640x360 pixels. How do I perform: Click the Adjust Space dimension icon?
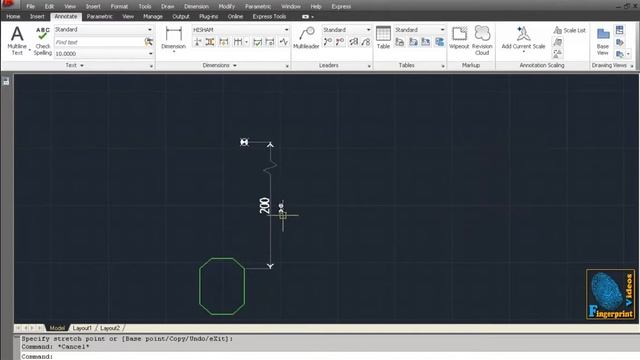click(210, 42)
